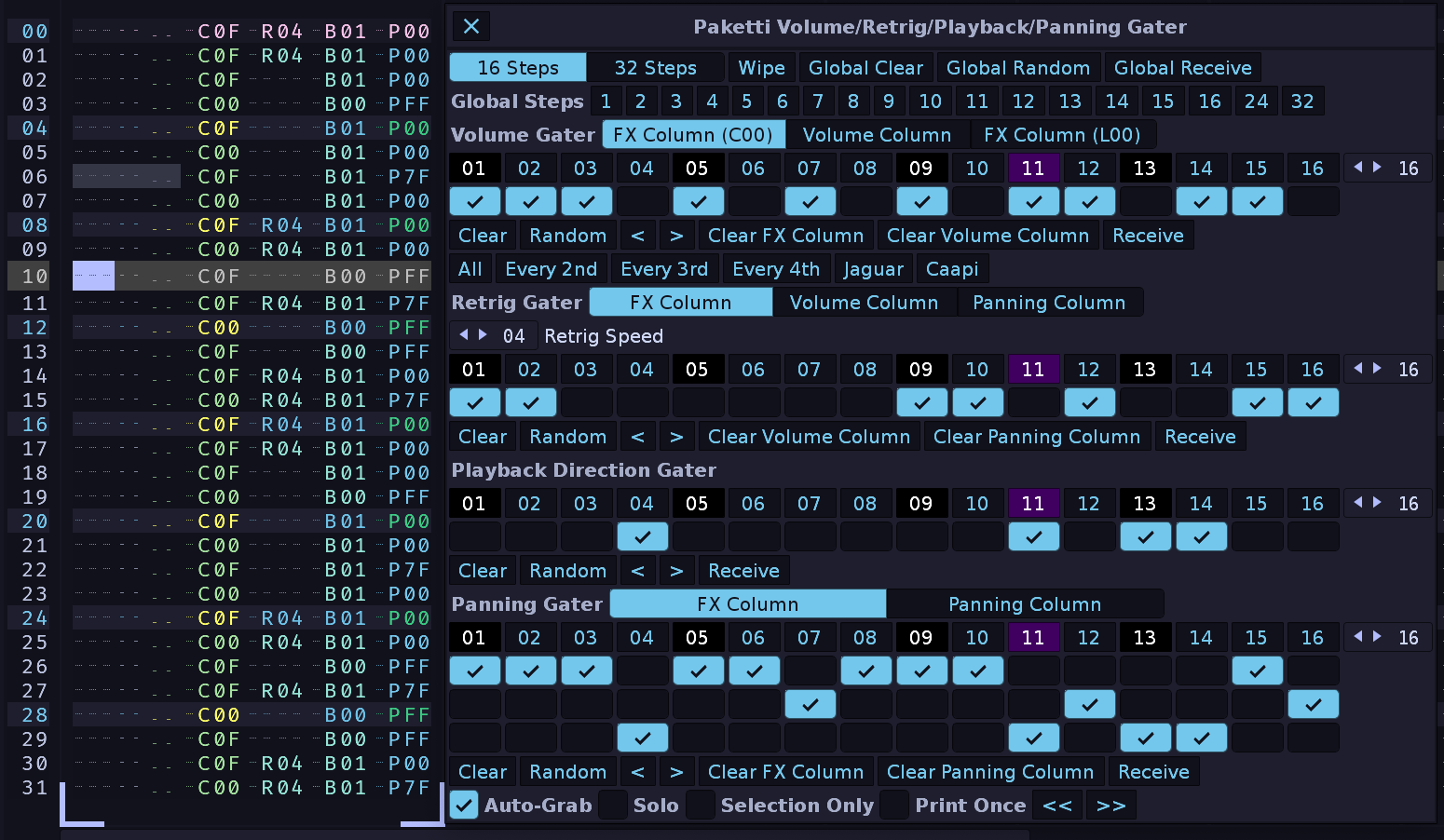Select step number 11 in Volume Gater
The image size is (1444, 840).
[x=1033, y=169]
